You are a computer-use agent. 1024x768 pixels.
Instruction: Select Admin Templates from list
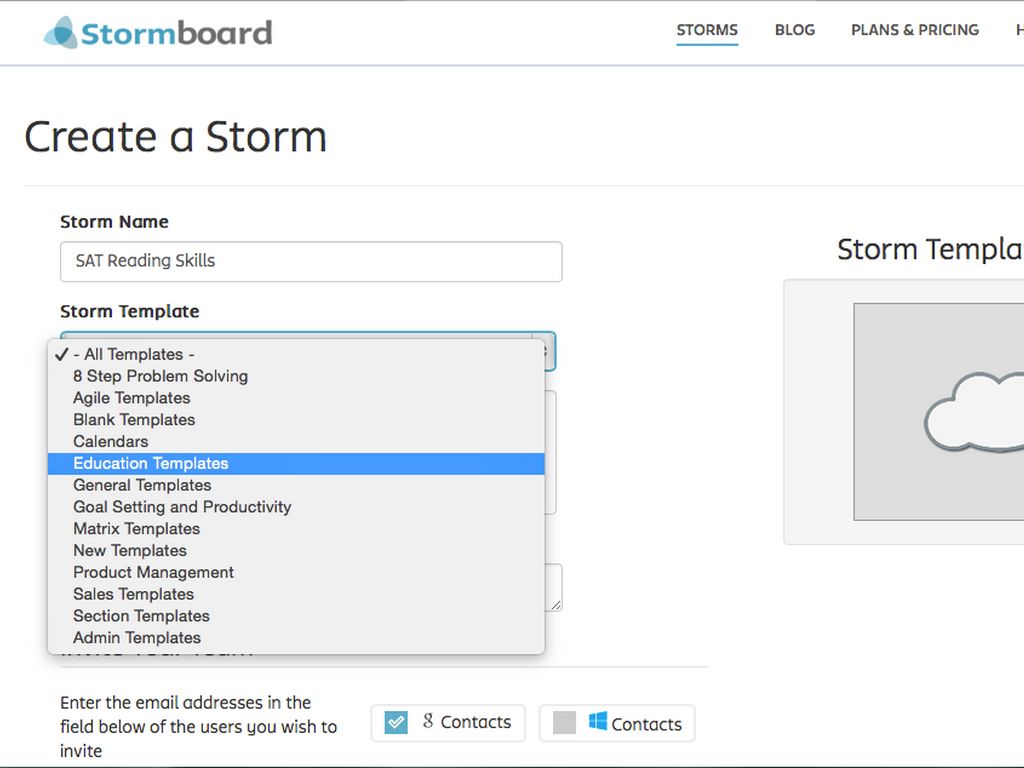137,638
